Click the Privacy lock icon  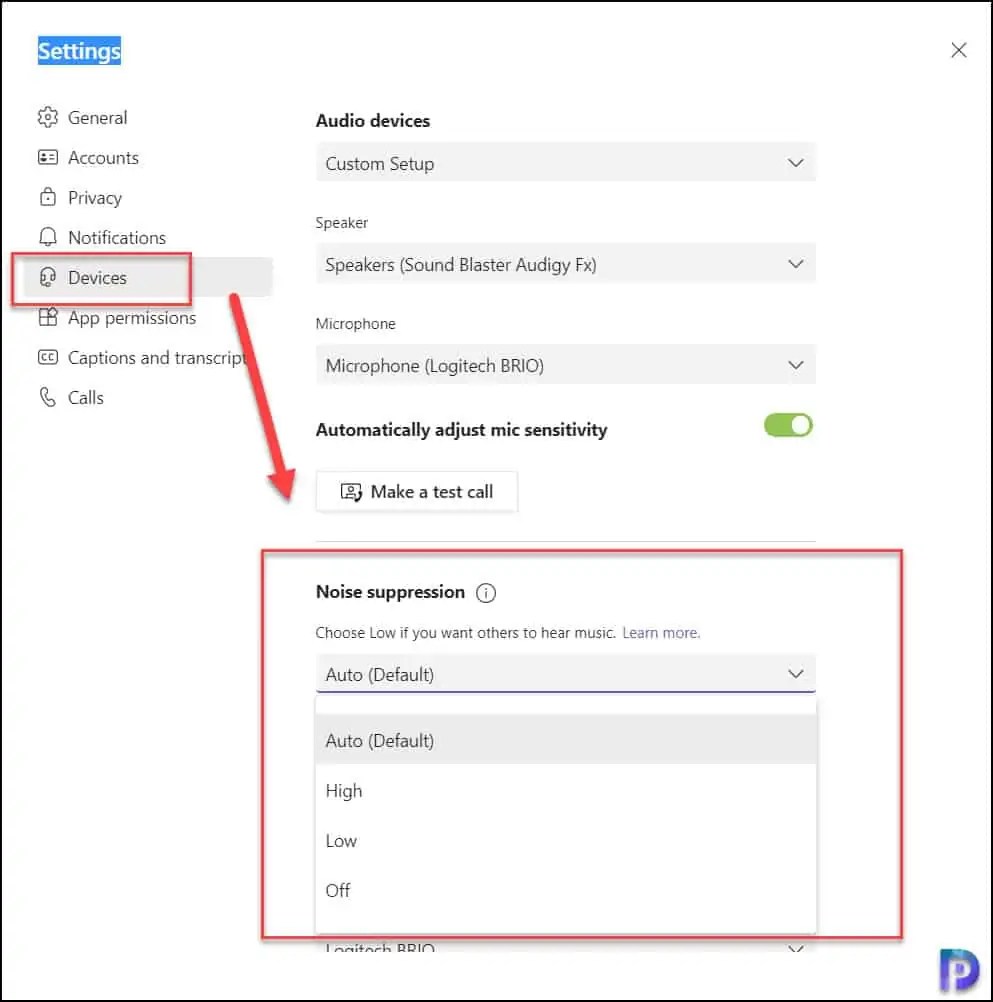tap(47, 197)
